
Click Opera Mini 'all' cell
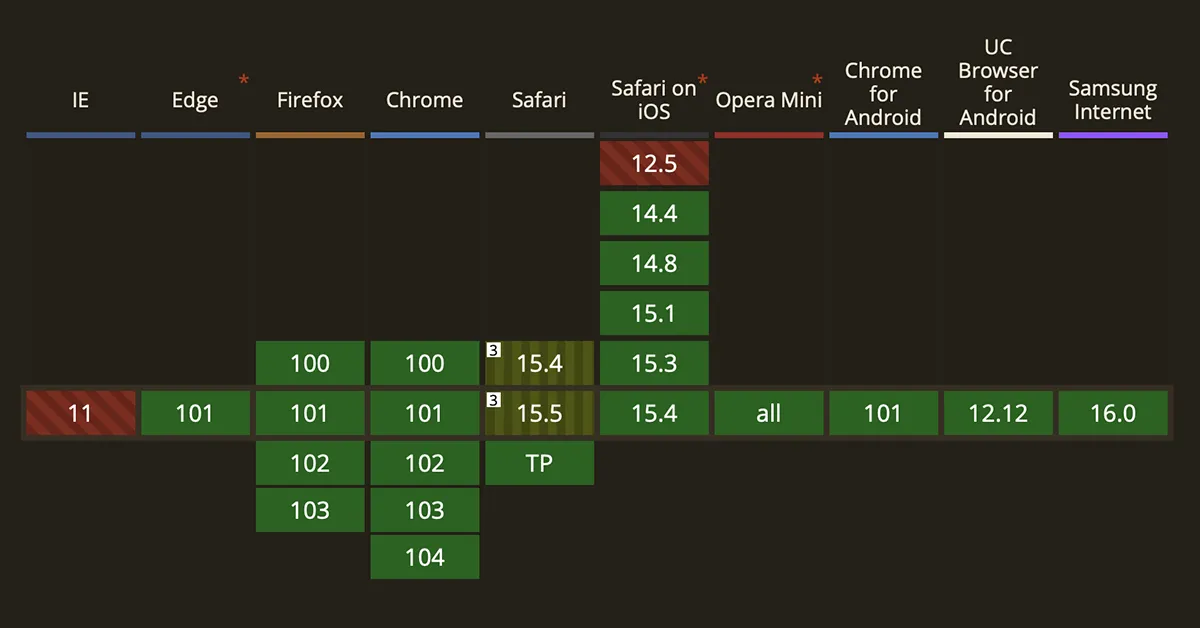point(769,413)
